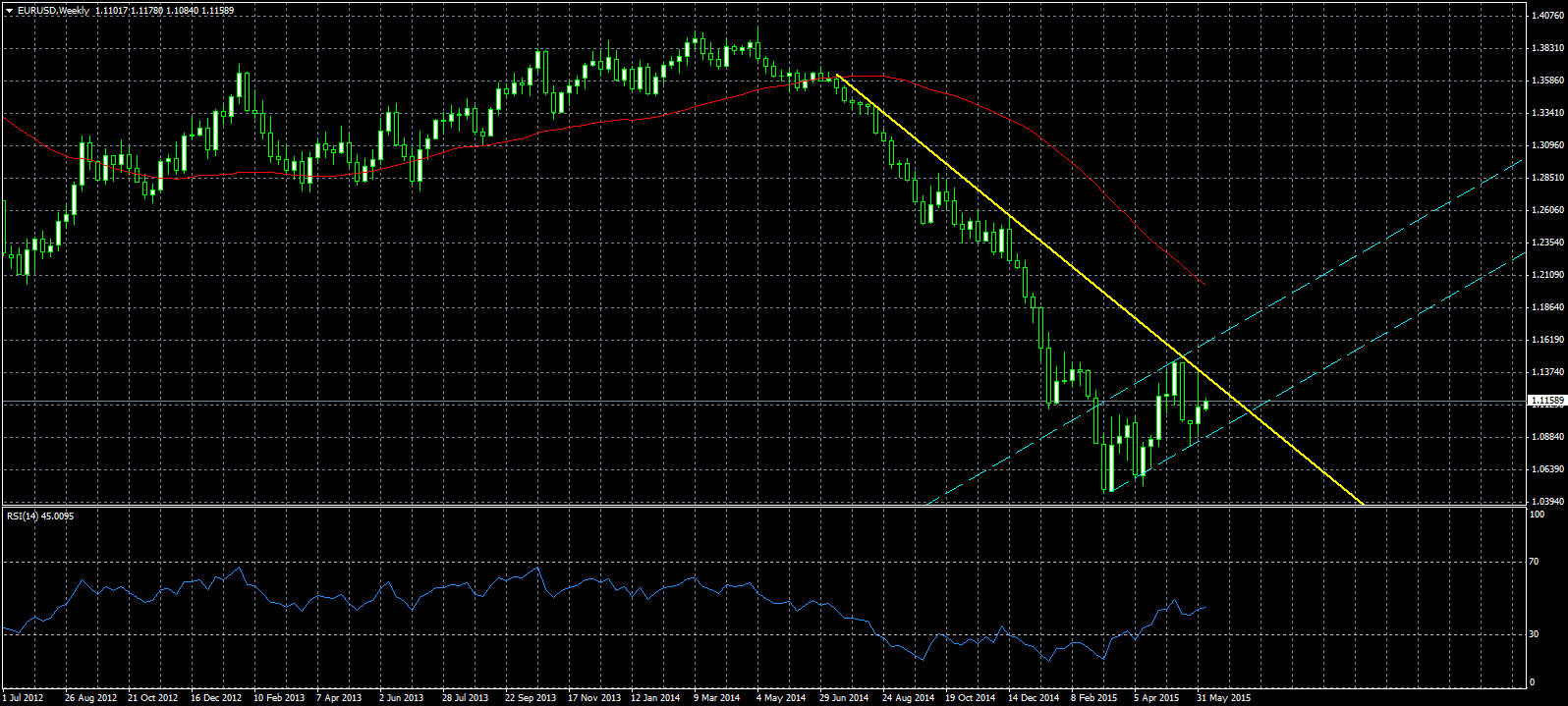Click the 1.03940 price axis label
The height and width of the screenshot is (706, 1568).
(x=1547, y=501)
